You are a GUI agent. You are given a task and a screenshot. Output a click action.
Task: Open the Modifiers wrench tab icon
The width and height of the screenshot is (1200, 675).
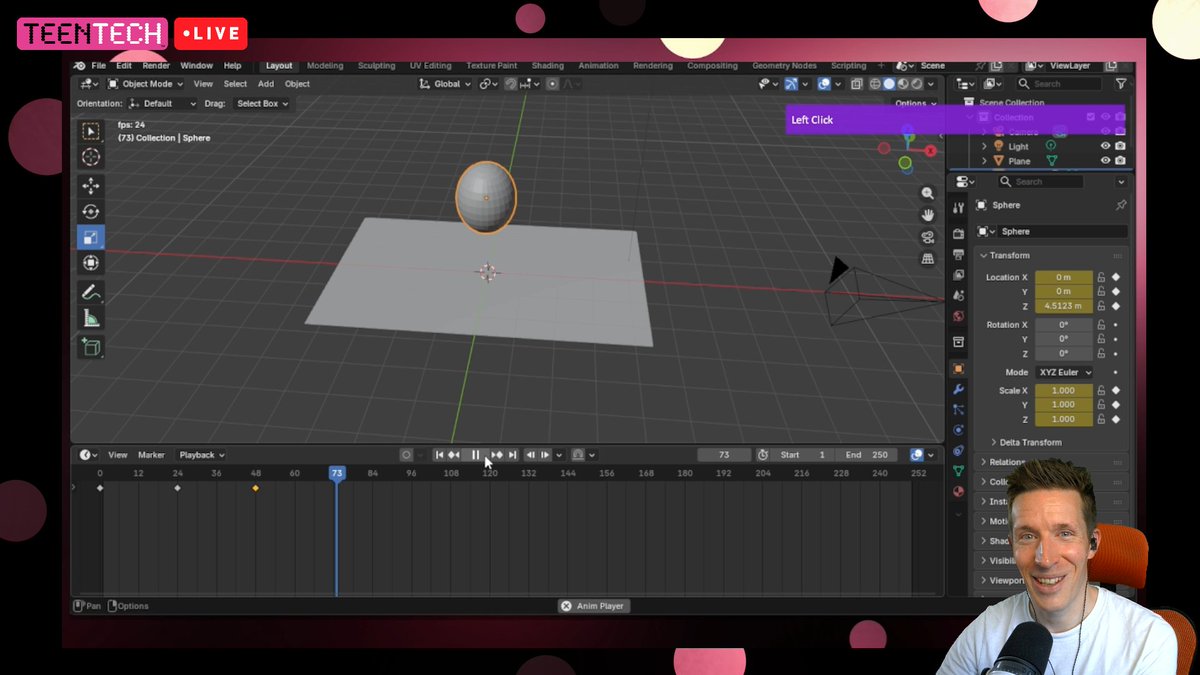click(x=958, y=389)
